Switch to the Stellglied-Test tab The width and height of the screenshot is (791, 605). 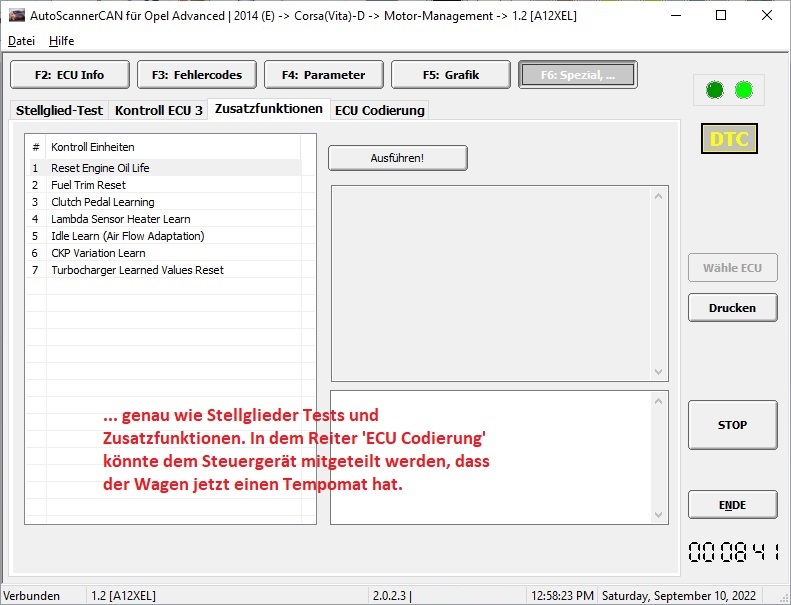[x=59, y=110]
